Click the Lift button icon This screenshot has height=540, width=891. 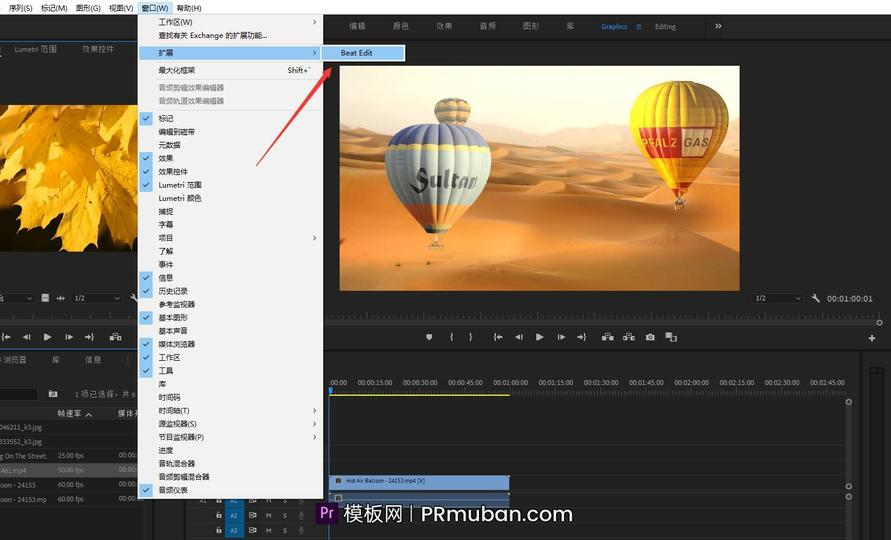coord(607,337)
